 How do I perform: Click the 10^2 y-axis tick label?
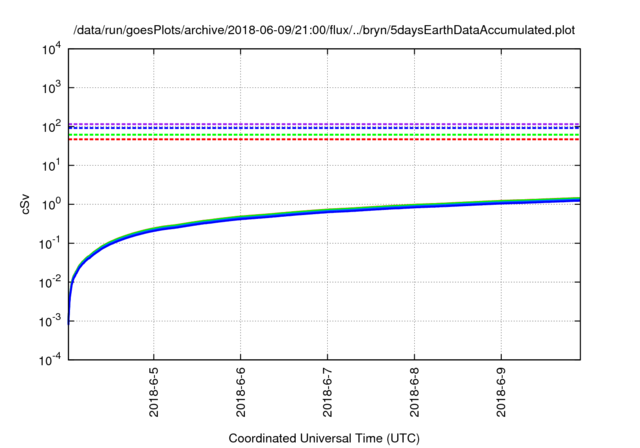pos(51,127)
